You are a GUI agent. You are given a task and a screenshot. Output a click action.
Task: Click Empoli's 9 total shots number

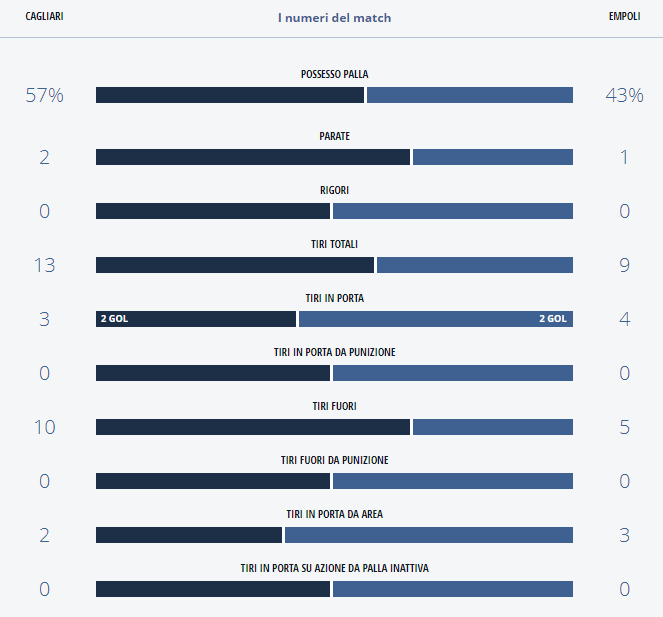(x=624, y=265)
